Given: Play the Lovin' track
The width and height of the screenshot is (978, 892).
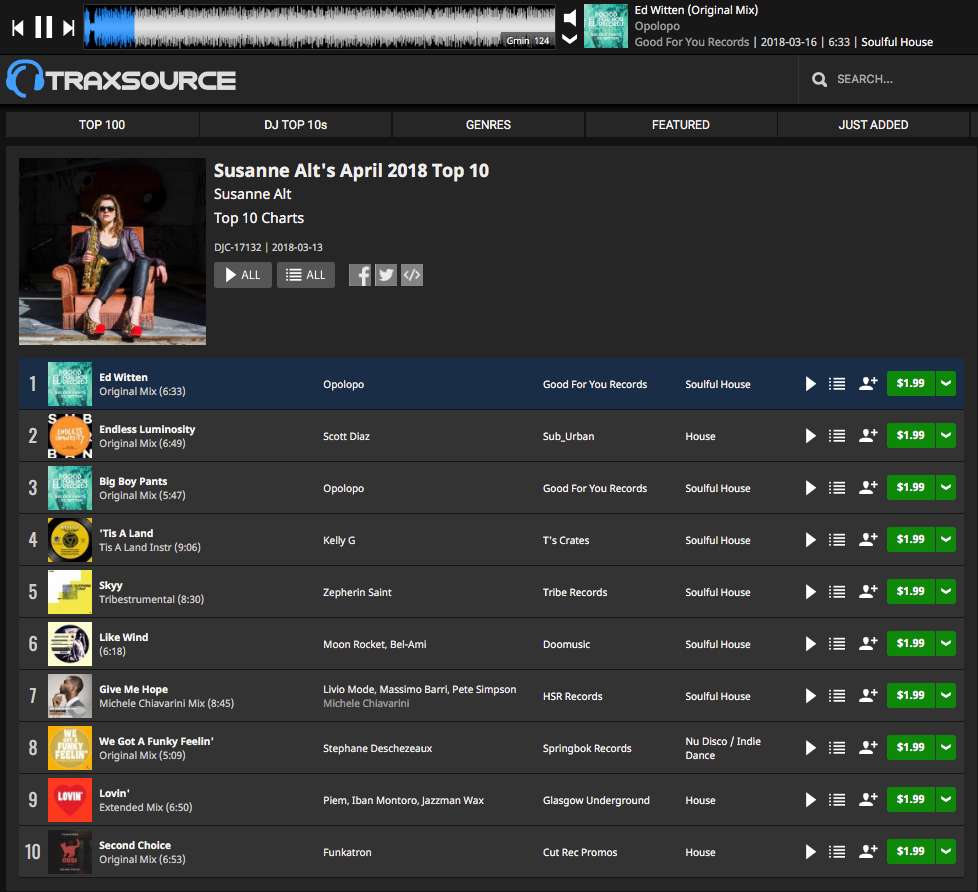Looking at the screenshot, I should 810,799.
